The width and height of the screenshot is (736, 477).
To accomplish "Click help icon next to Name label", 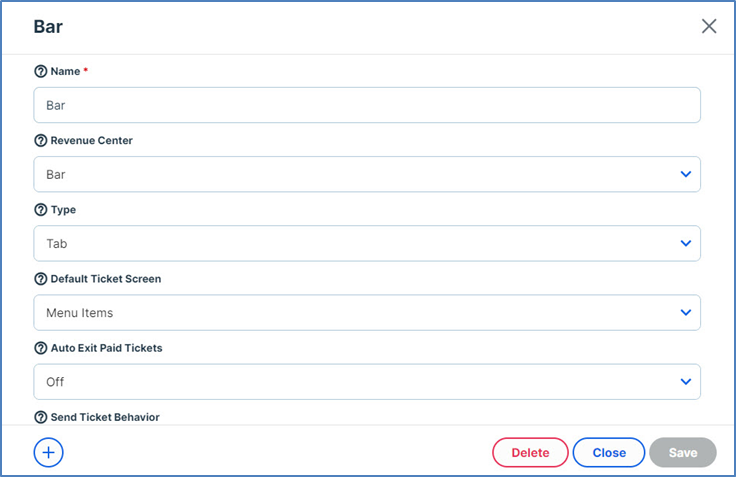I will coord(41,72).
